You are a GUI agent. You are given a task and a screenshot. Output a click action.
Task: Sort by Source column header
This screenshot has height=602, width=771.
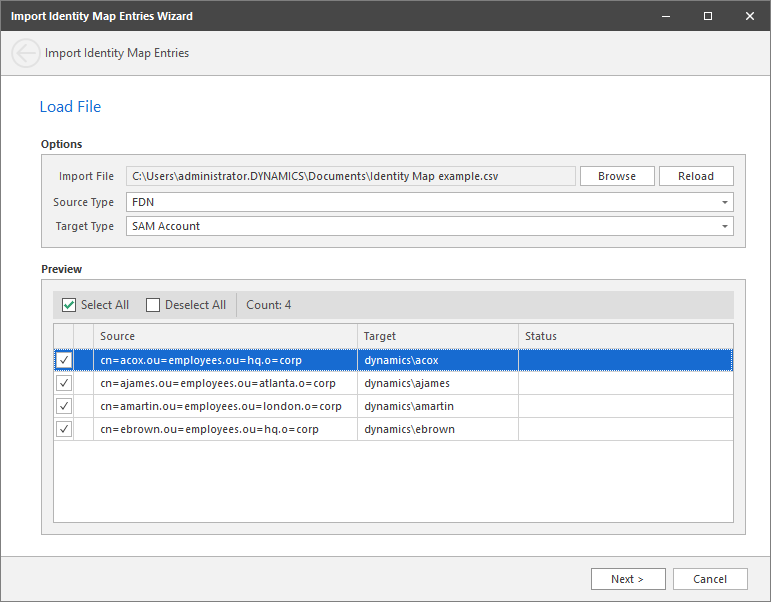pos(225,336)
